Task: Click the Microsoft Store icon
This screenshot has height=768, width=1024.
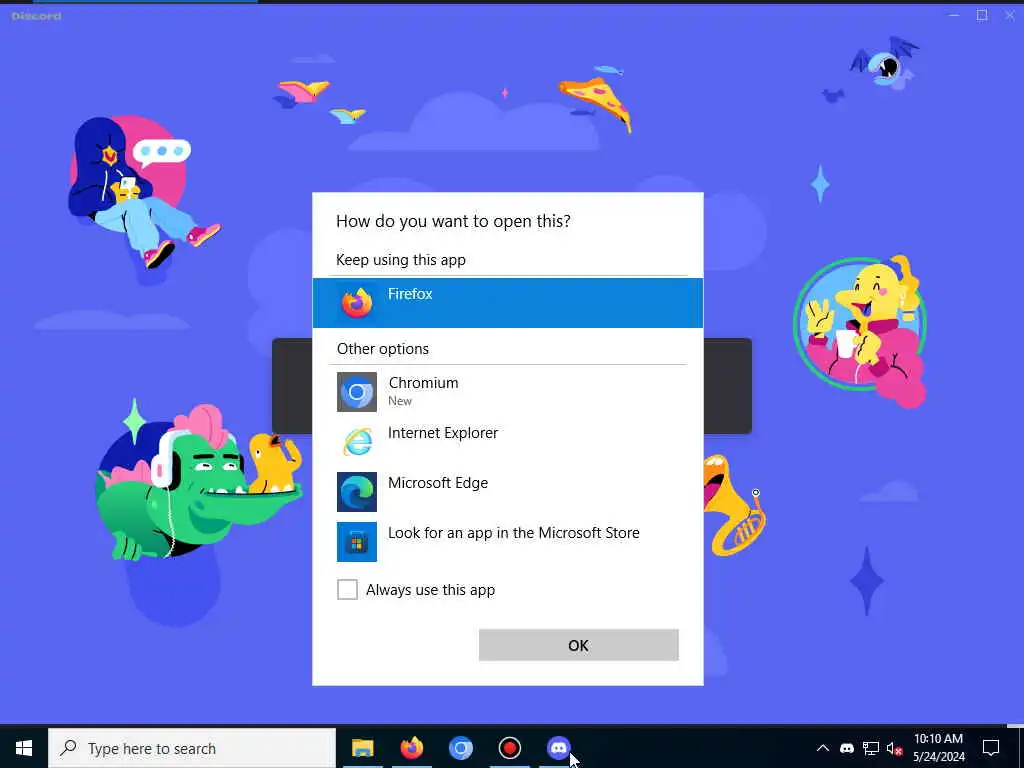Action: [x=357, y=541]
